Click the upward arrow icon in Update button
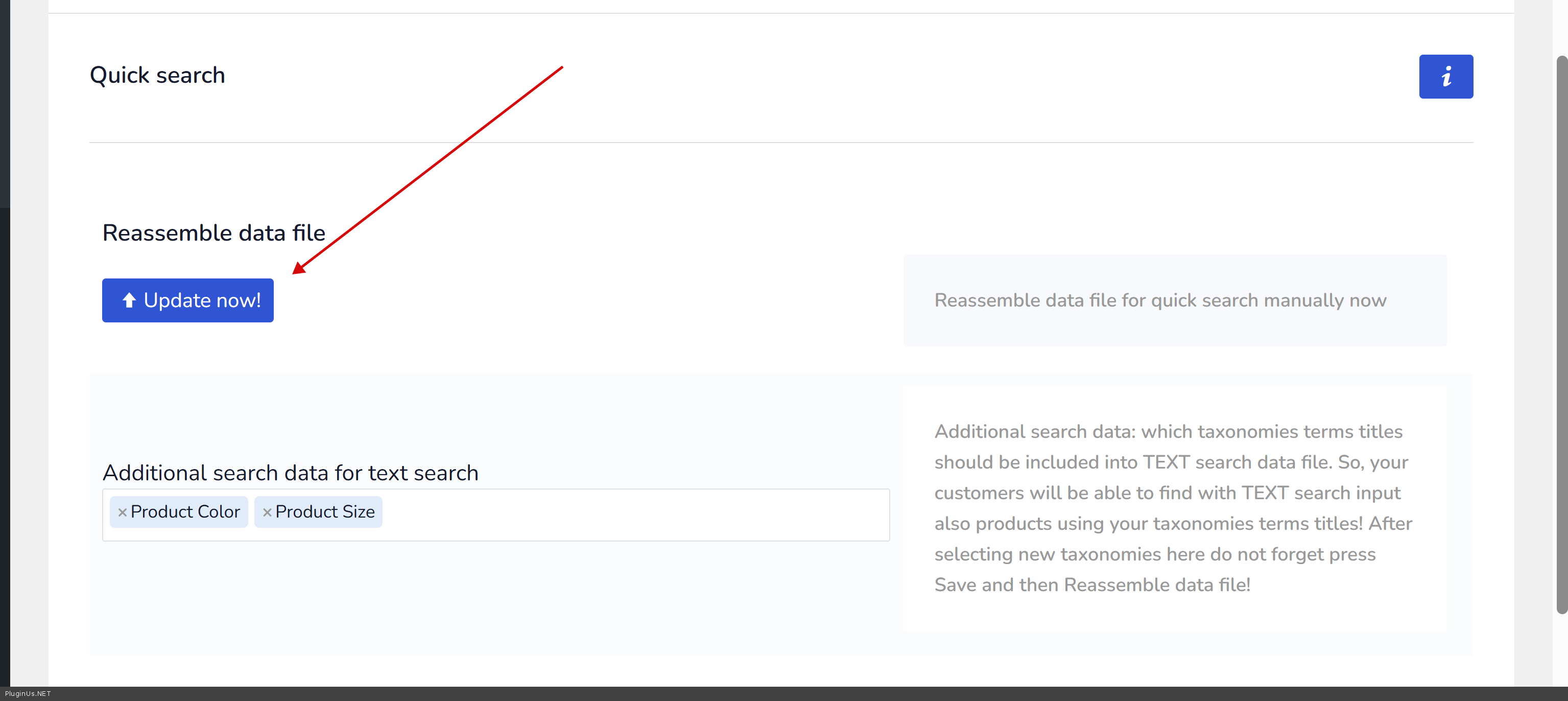This screenshot has height=701, width=1568. [129, 299]
